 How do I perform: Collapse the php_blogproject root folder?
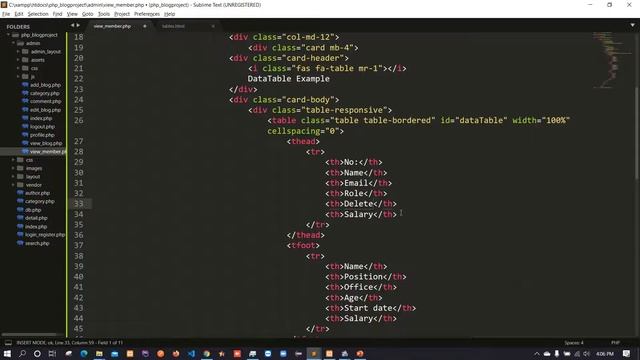pyautogui.click(x=8, y=35)
